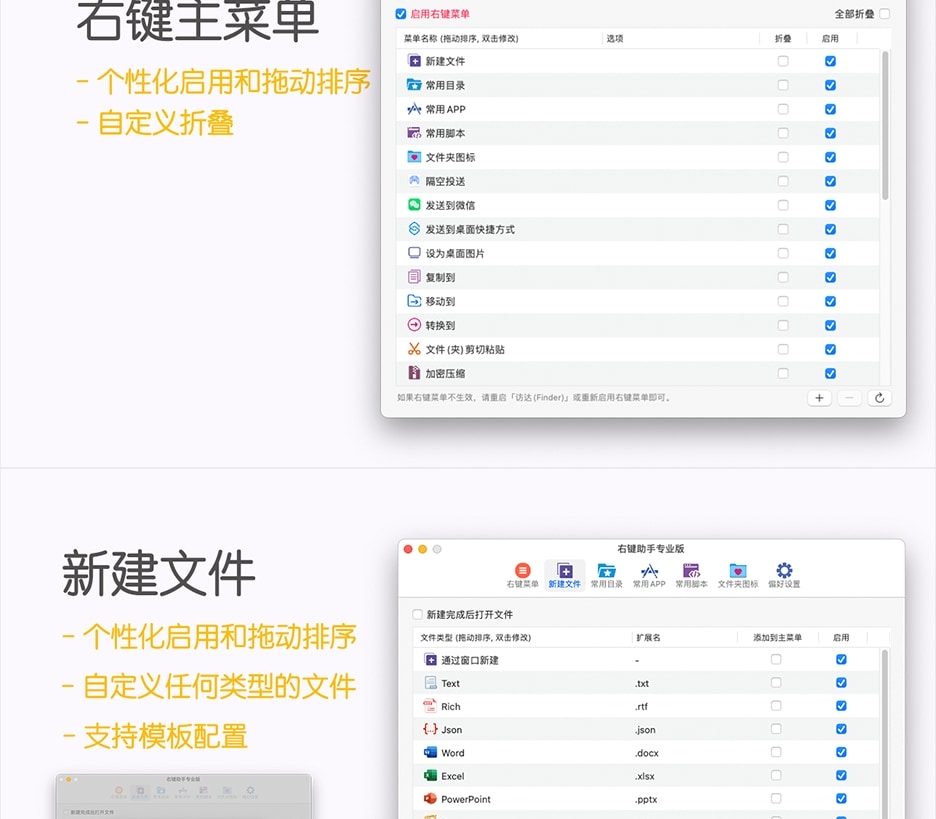Viewport: 936px width, 819px height.
Task: Click the 发送到微信 WeChat icon
Action: pos(414,205)
